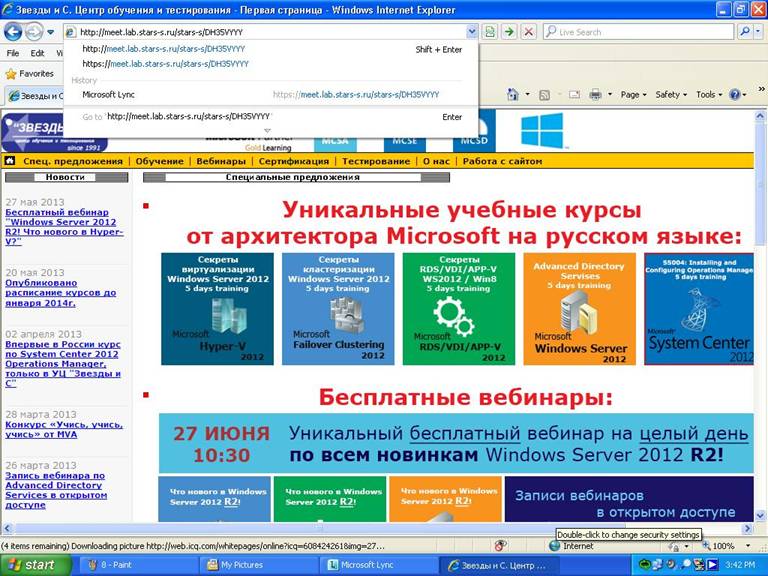
Task: Open Обучение menu item
Action: 160,161
